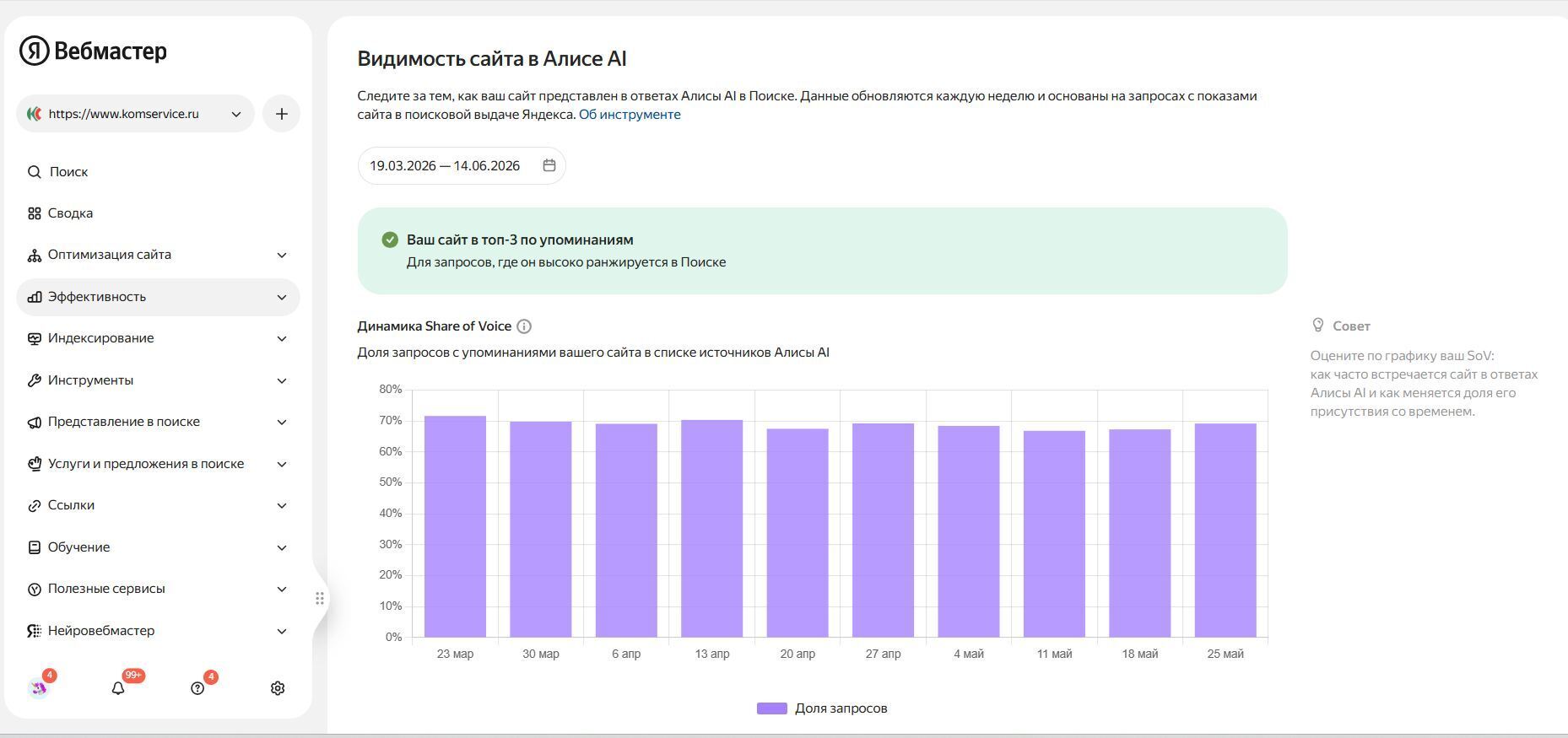Open user profile avatar with badge
Viewport: 1568px width, 738px height.
39,687
